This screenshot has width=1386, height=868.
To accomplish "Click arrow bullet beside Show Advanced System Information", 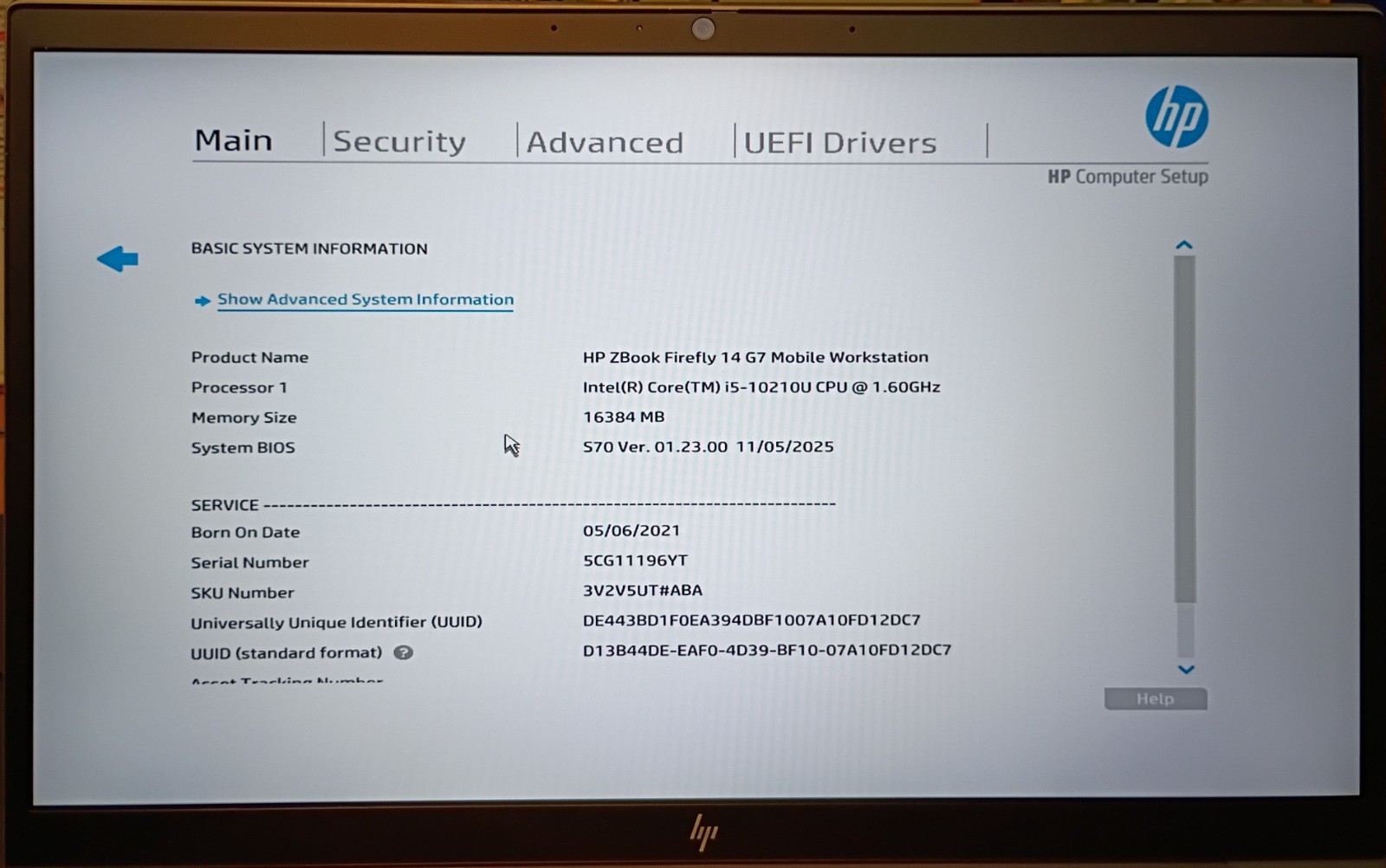I will pyautogui.click(x=202, y=301).
